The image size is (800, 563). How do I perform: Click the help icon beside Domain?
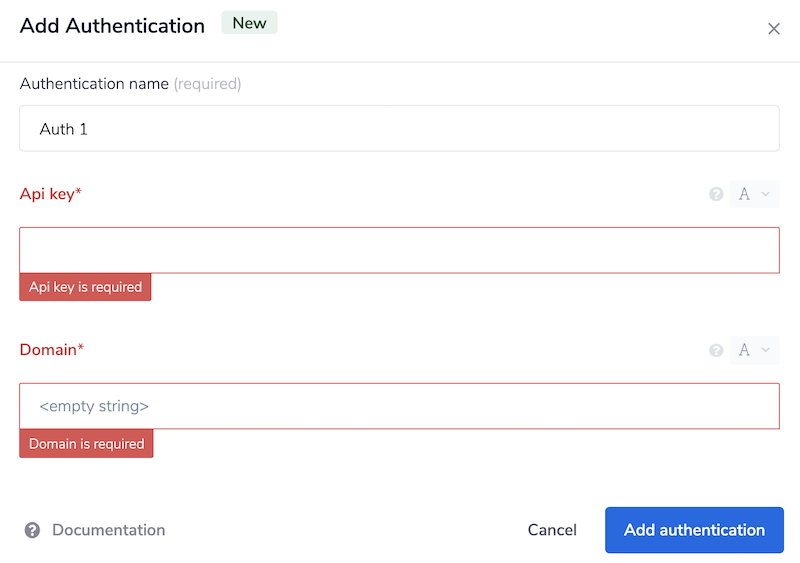tap(716, 350)
